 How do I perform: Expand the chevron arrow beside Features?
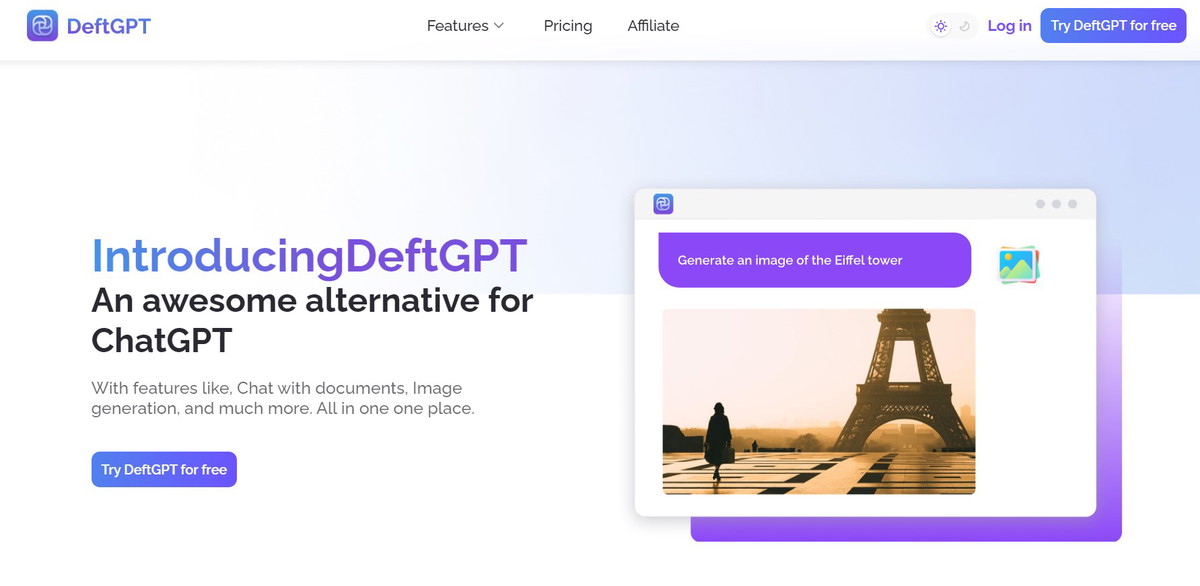[499, 26]
